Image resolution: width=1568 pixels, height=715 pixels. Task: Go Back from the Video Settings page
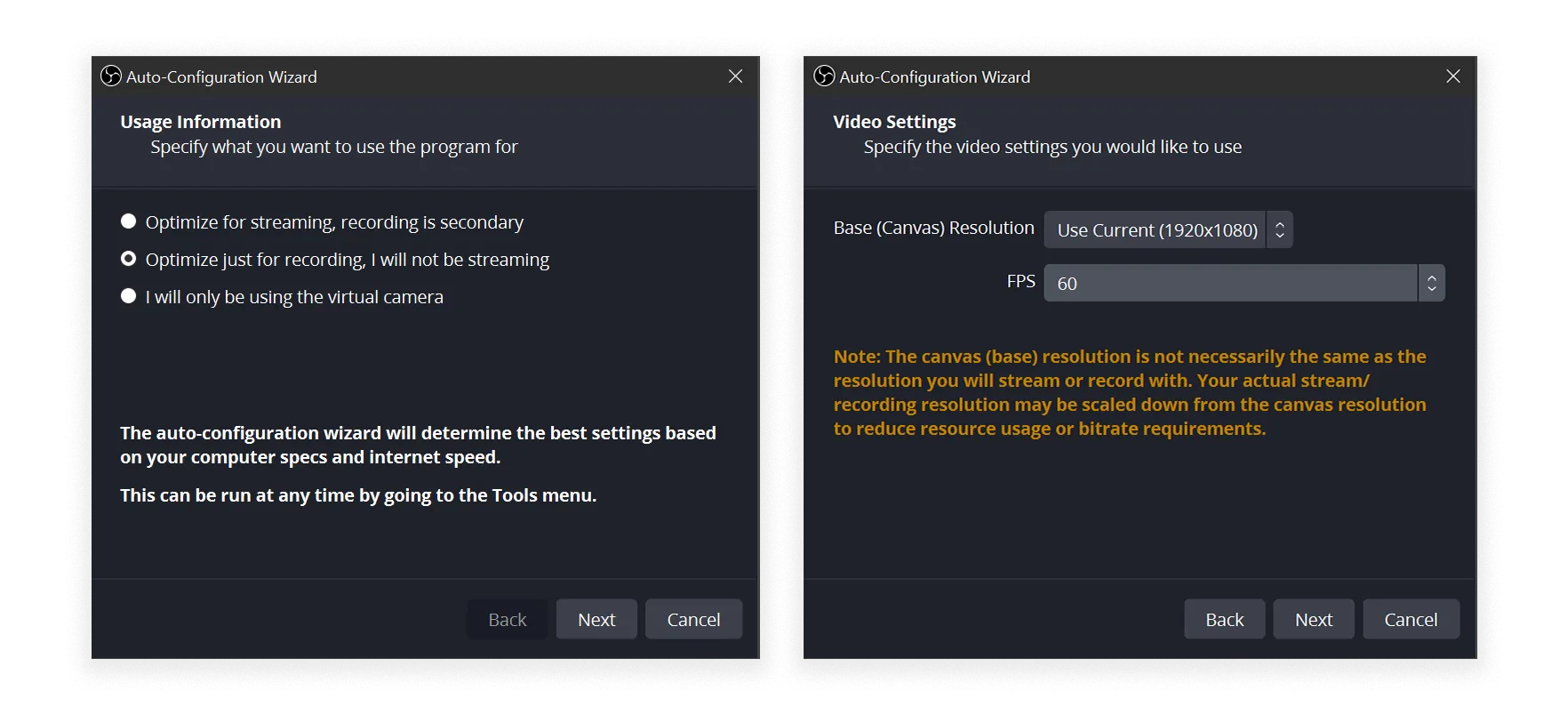(x=1224, y=619)
